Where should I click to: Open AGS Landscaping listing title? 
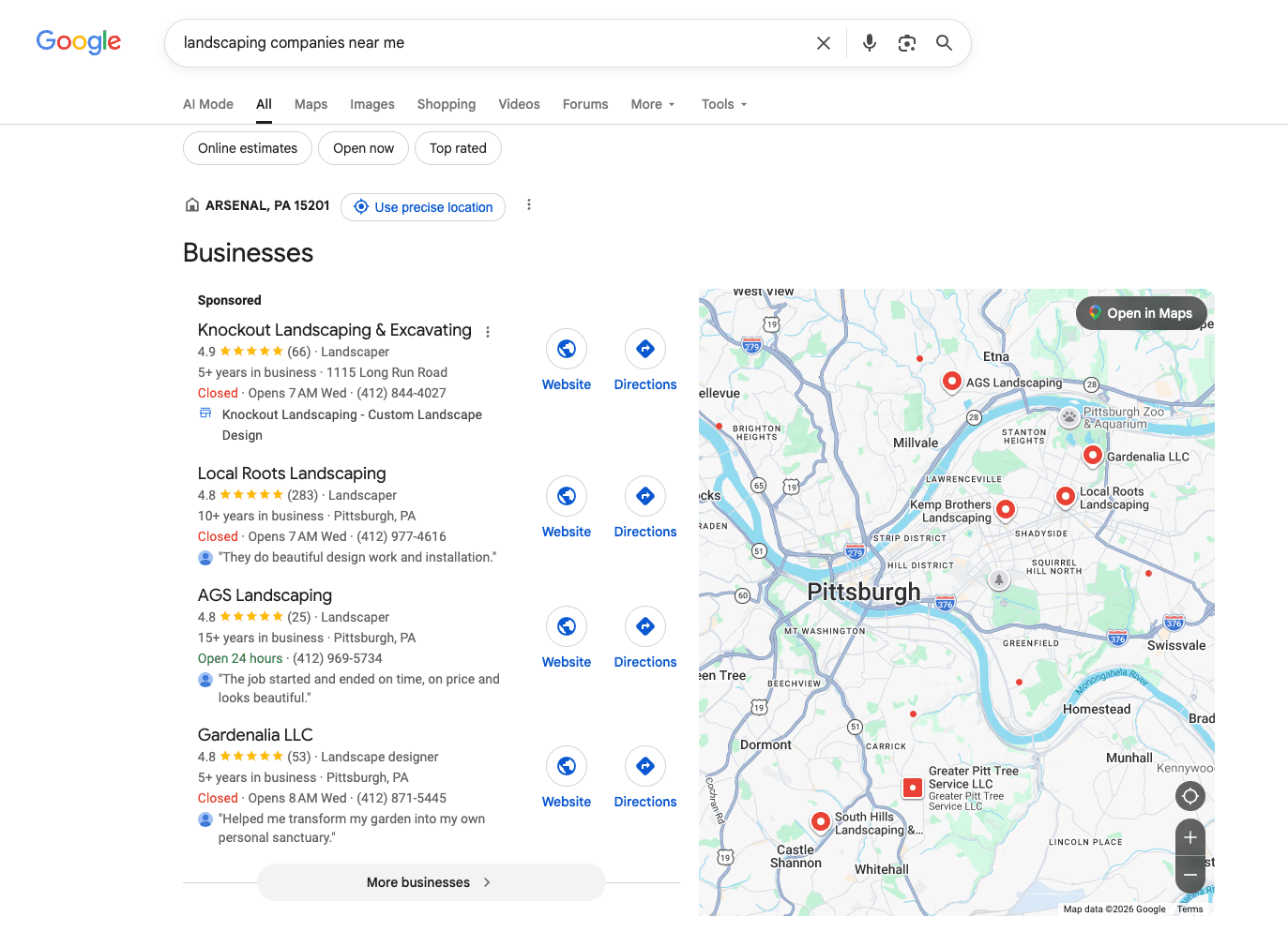(265, 595)
